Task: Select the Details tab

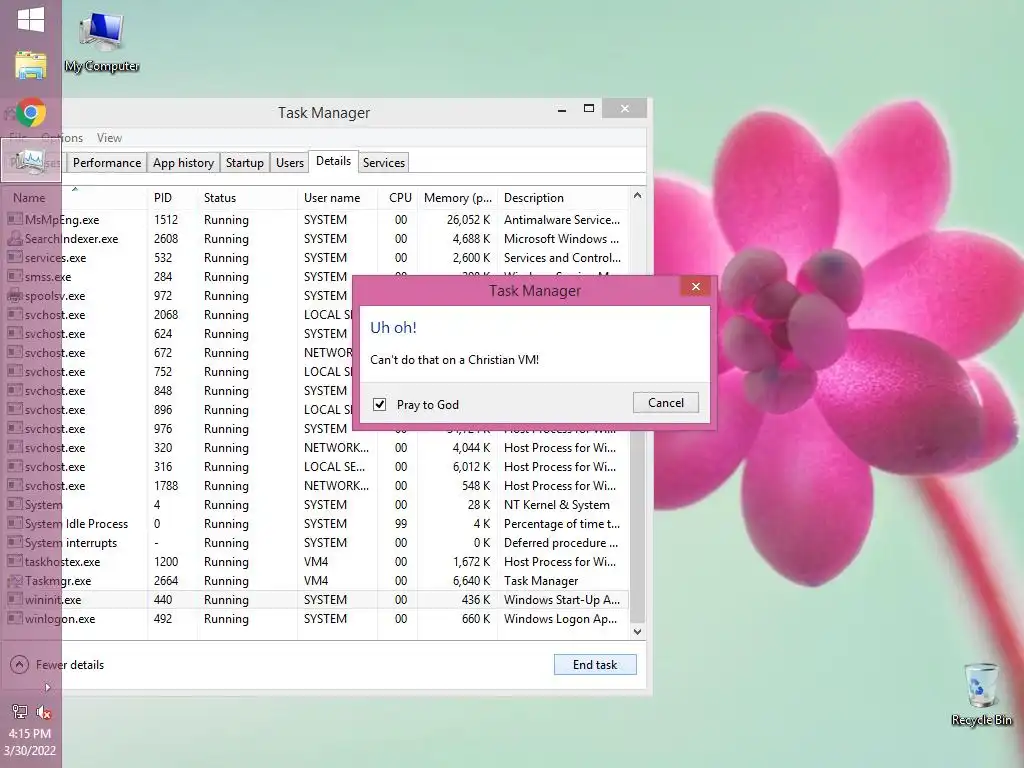Action: (333, 161)
